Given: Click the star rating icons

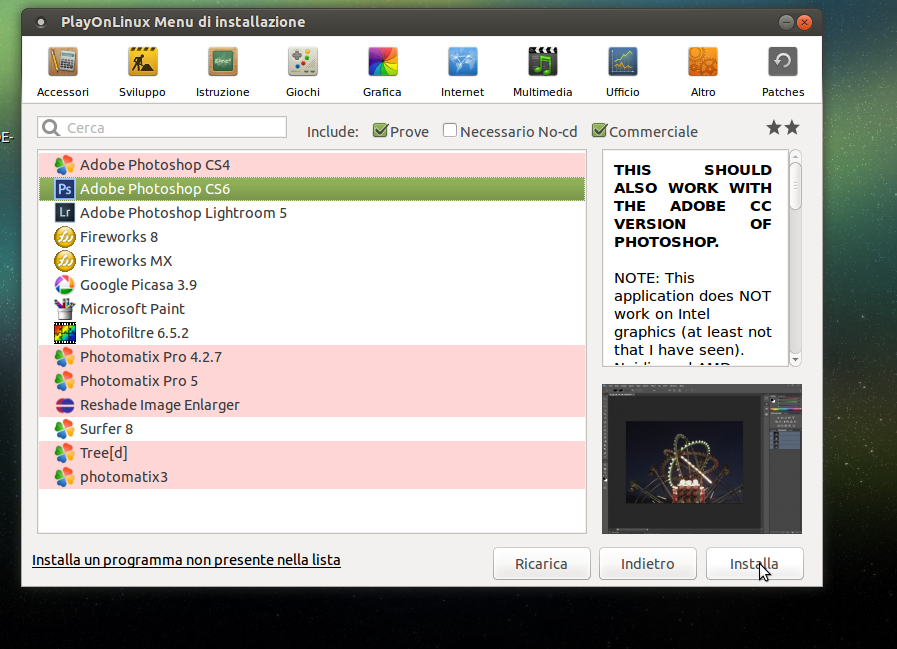Looking at the screenshot, I should (783, 128).
